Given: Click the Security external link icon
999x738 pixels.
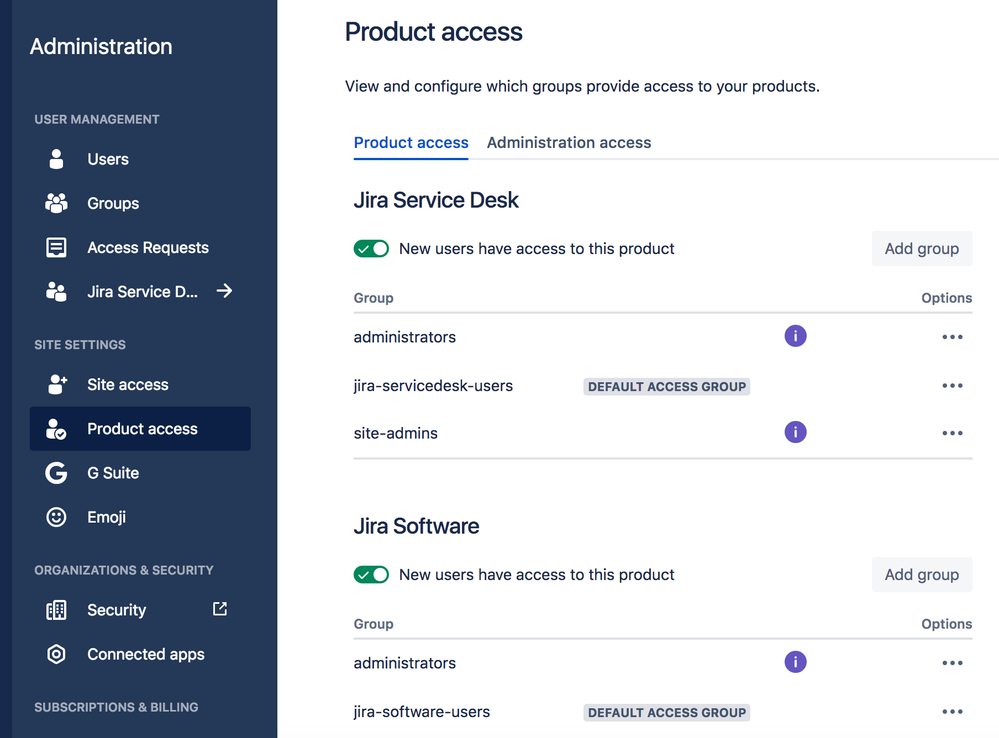Looking at the screenshot, I should click(219, 609).
